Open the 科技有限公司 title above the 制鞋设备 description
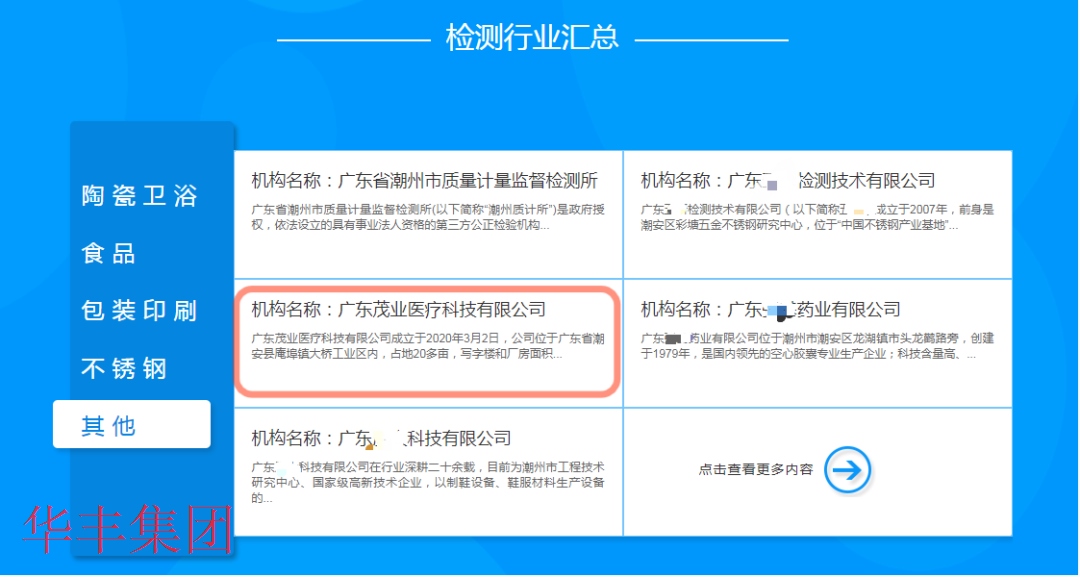Screen dimensions: 1080x577 [381, 437]
